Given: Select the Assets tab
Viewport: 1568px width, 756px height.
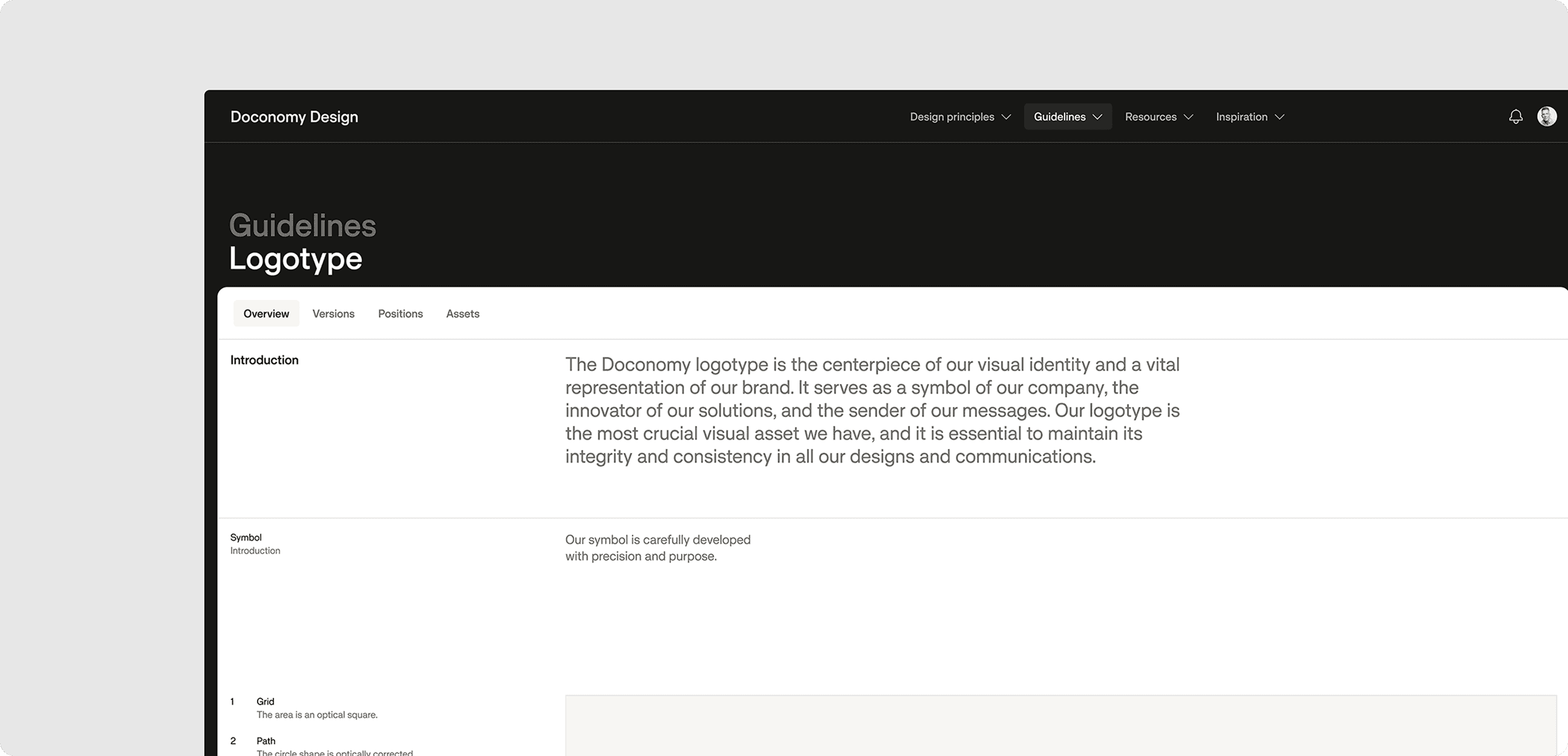Looking at the screenshot, I should pyautogui.click(x=463, y=313).
